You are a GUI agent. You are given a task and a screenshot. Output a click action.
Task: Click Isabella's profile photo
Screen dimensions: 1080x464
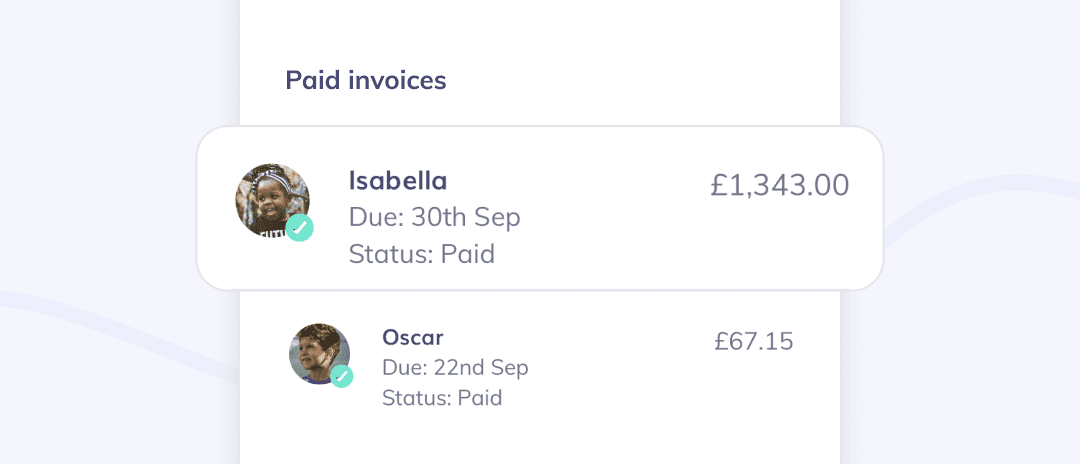click(x=270, y=199)
